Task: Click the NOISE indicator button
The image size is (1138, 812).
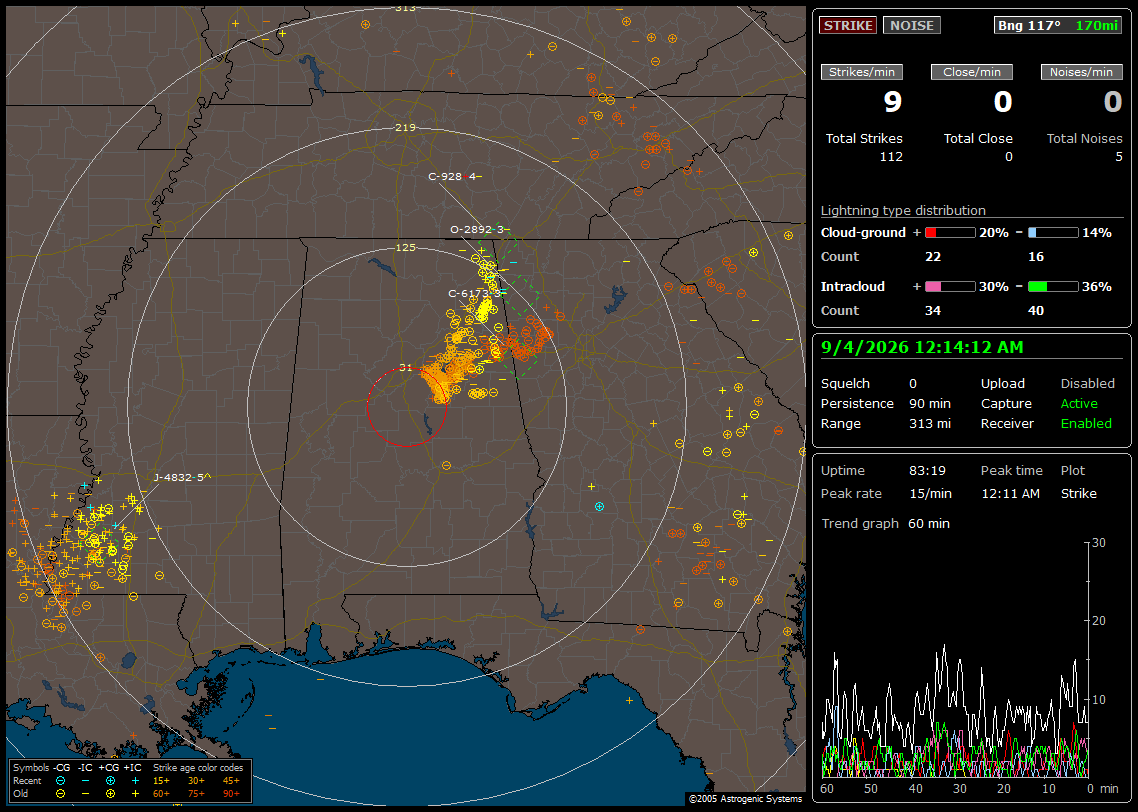Action: (912, 25)
